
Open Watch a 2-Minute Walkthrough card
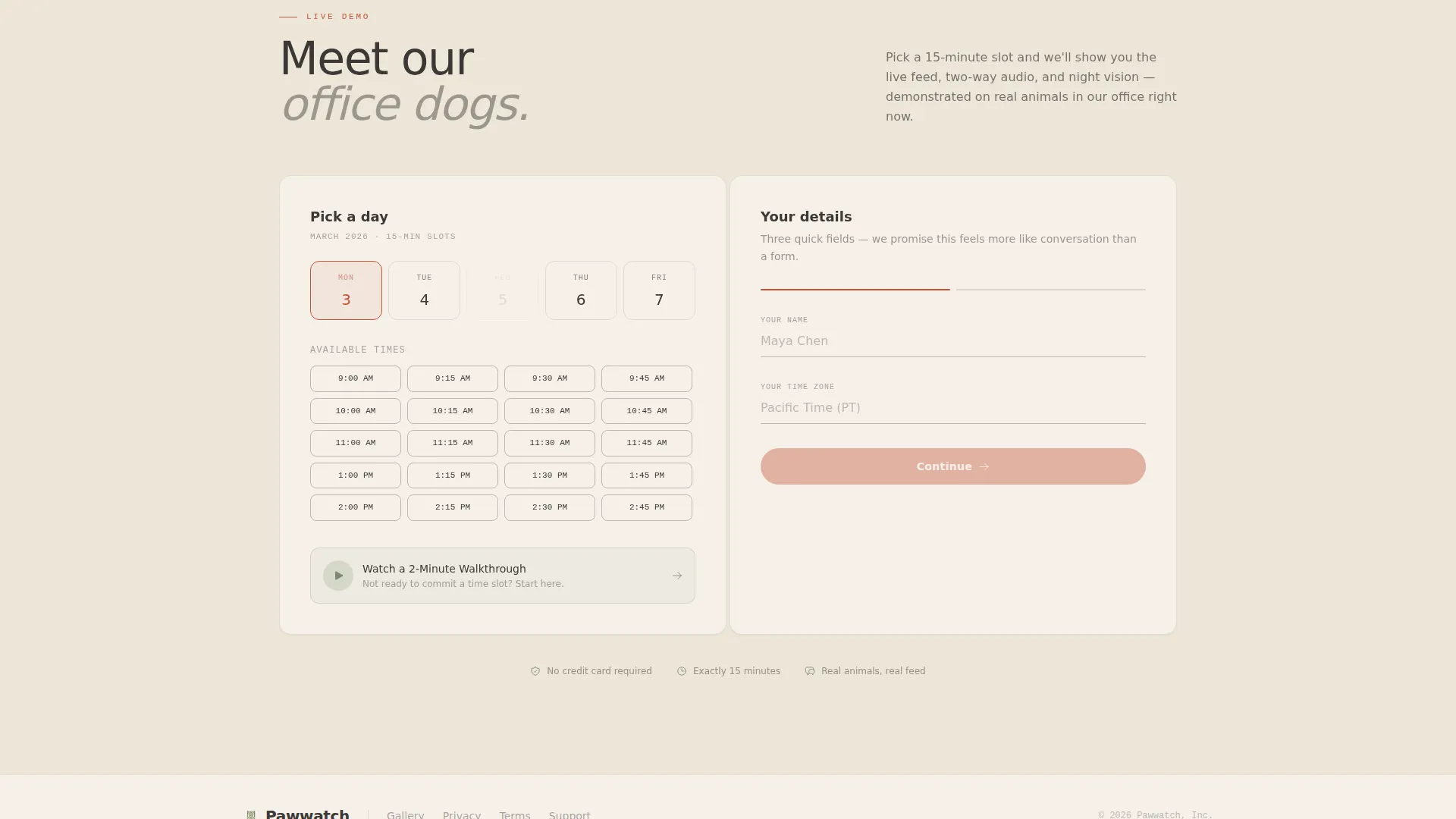point(503,576)
